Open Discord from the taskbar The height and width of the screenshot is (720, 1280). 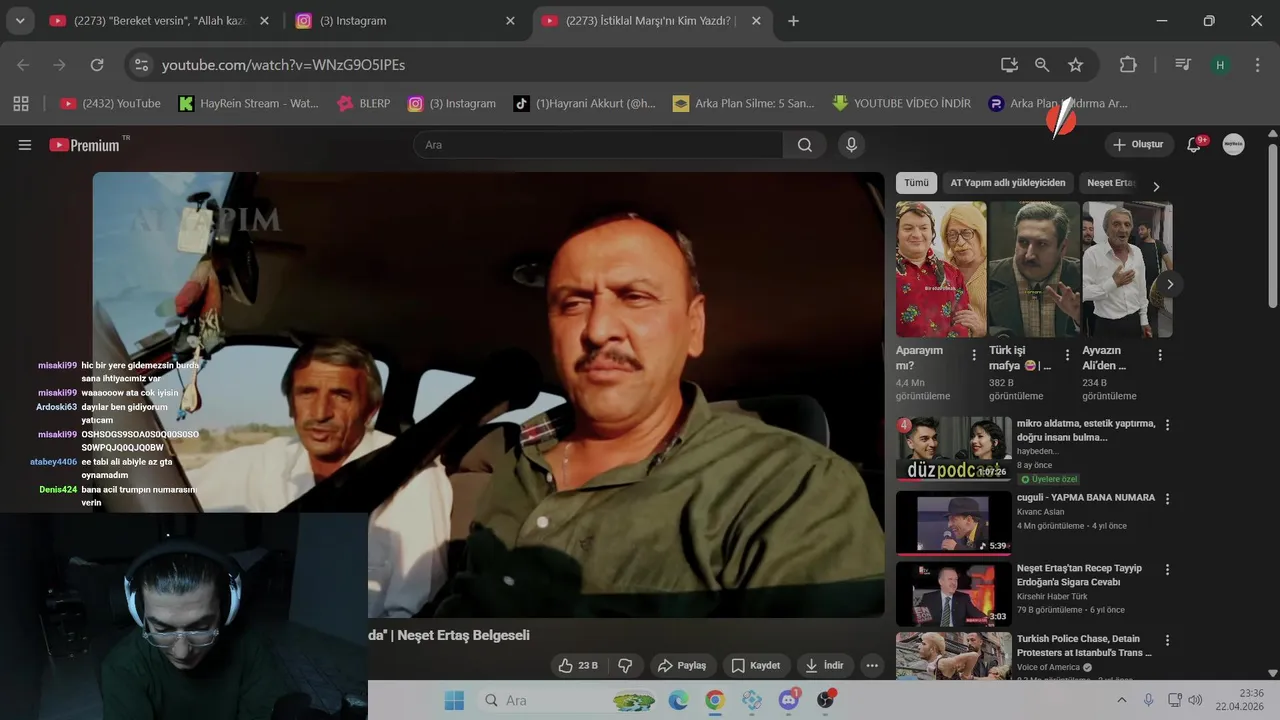click(x=788, y=700)
